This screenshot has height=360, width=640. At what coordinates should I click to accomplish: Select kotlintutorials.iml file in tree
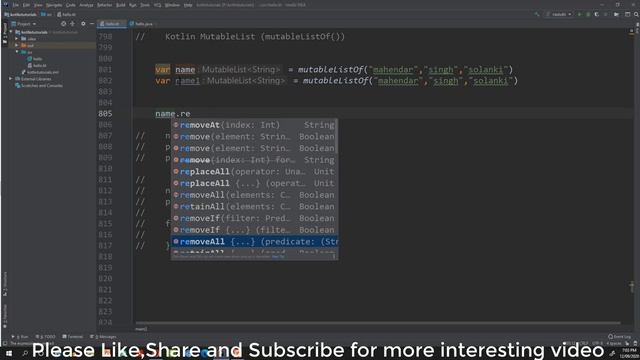pos(40,72)
